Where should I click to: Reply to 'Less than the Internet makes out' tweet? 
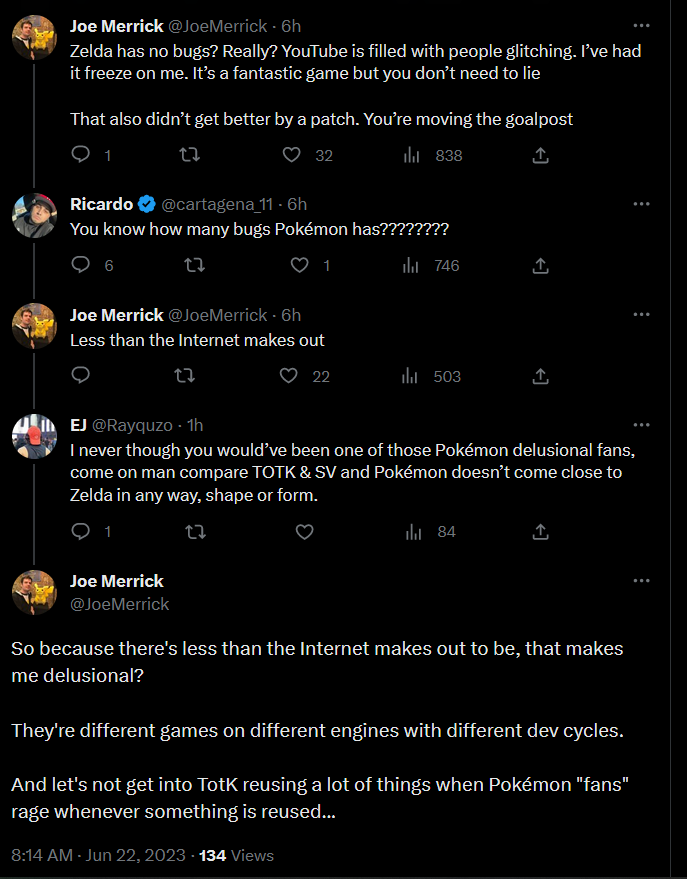(82, 376)
